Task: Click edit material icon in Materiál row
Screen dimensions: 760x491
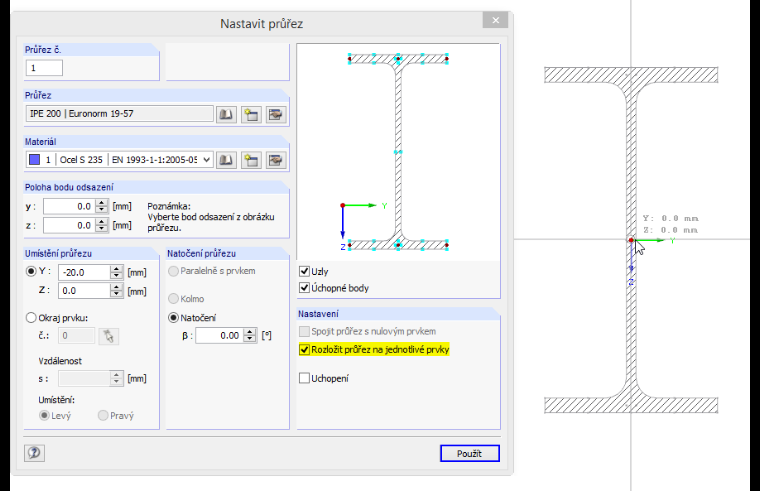Action: point(276,160)
